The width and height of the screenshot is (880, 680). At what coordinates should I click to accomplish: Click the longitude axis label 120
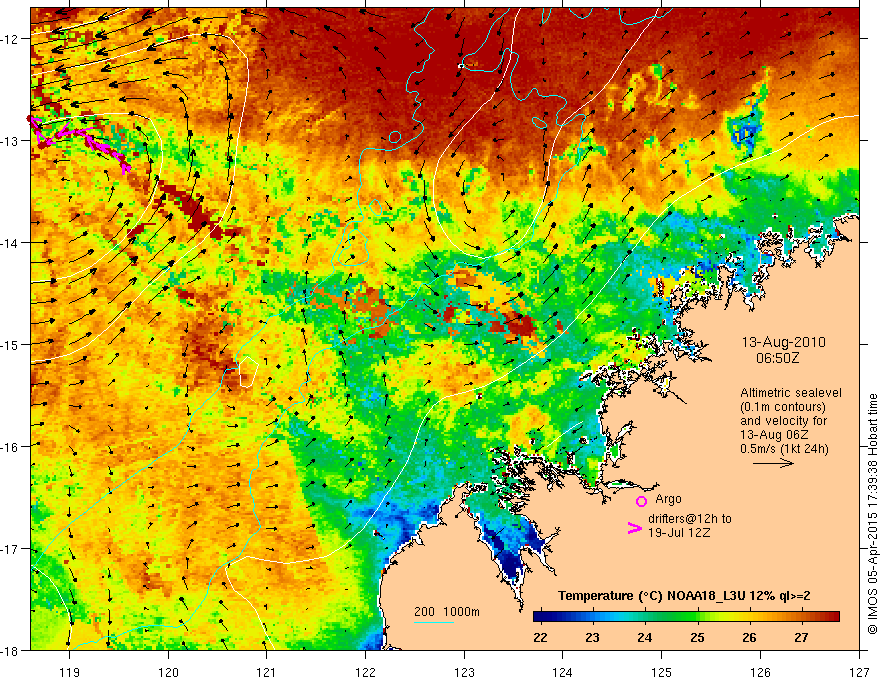(x=168, y=672)
